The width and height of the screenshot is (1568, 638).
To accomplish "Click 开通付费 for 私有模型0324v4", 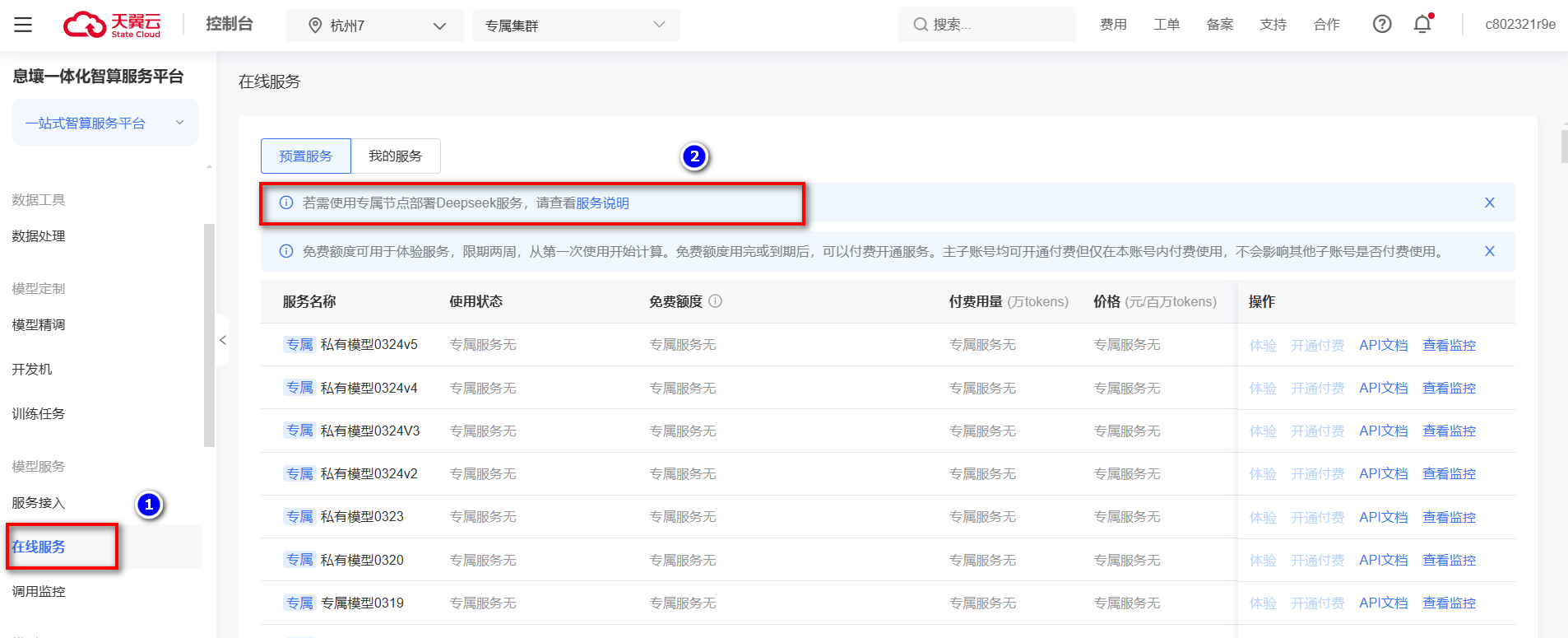I will click(1318, 388).
